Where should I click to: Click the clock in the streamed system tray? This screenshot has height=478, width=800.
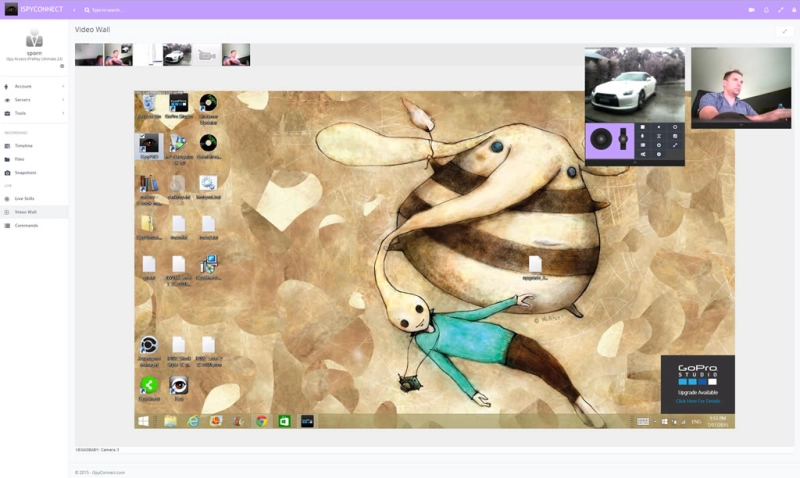tap(717, 421)
